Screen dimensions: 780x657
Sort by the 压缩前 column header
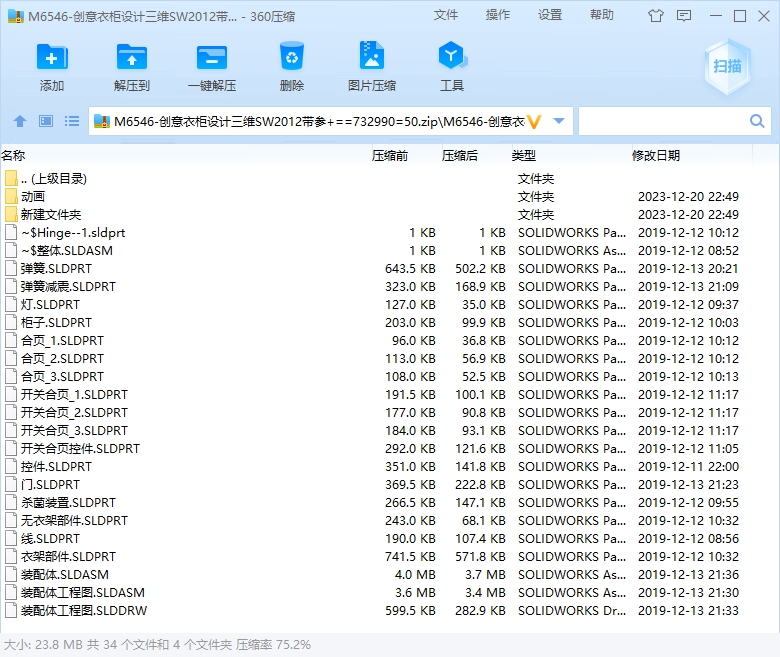[390, 156]
